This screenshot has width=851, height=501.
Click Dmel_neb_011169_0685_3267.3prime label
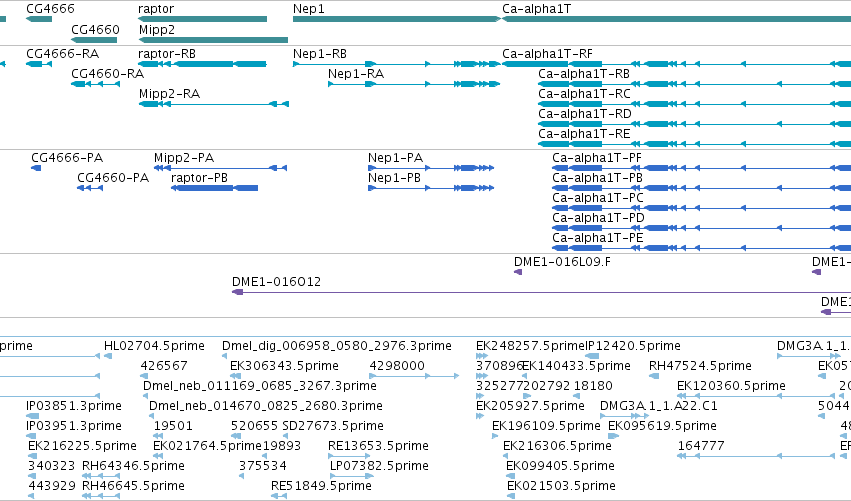pyautogui.click(x=259, y=386)
